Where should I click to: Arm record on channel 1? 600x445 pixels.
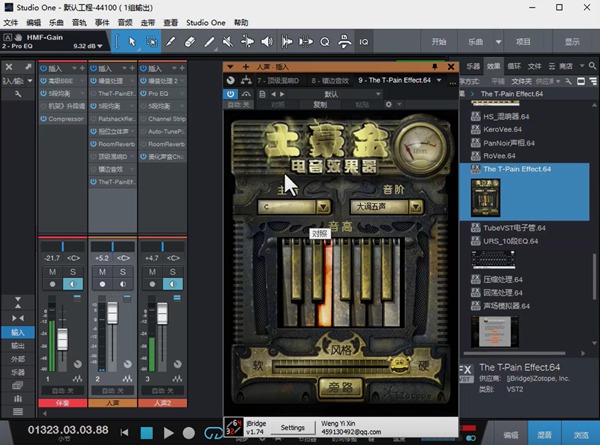[x=52, y=284]
